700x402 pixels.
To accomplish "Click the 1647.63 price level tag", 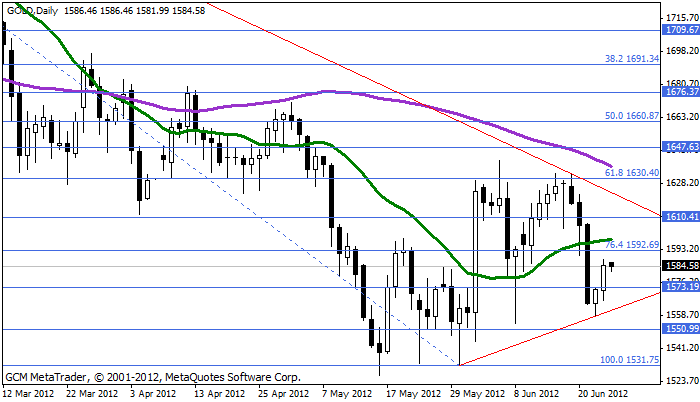I will [680, 147].
